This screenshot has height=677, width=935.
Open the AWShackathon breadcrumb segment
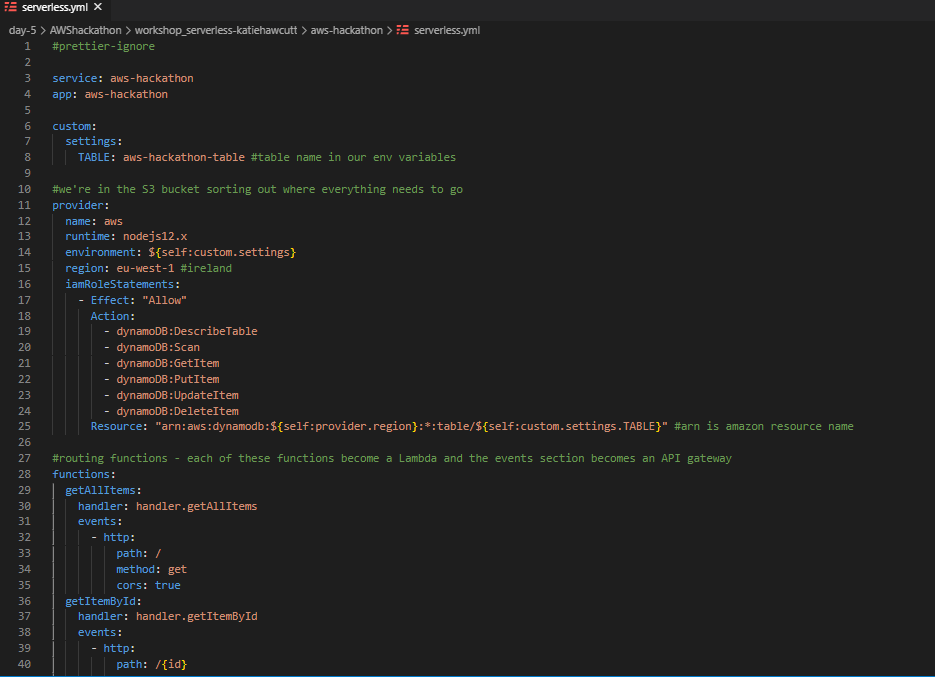pyautogui.click(x=85, y=30)
